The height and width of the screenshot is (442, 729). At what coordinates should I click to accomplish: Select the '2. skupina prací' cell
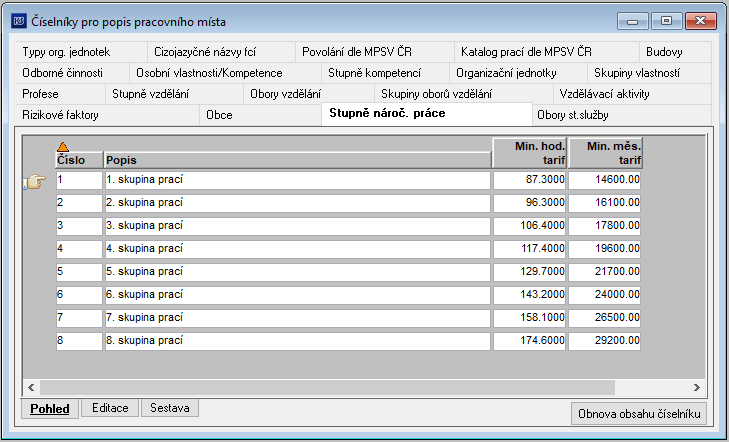[x=298, y=203]
